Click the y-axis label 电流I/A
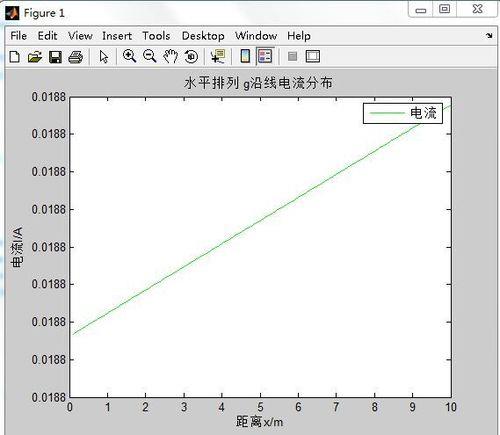 click(17, 247)
